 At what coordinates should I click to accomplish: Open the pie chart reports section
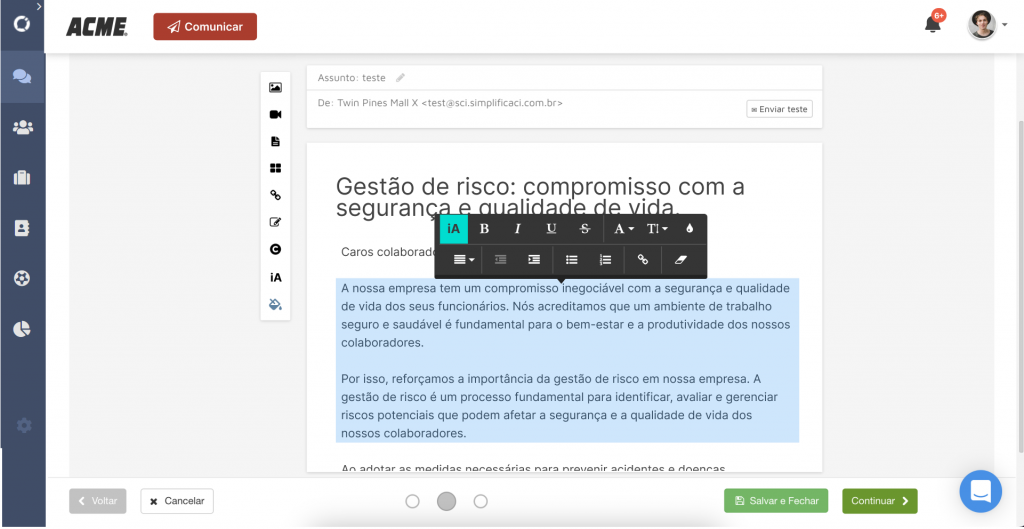coord(22,329)
